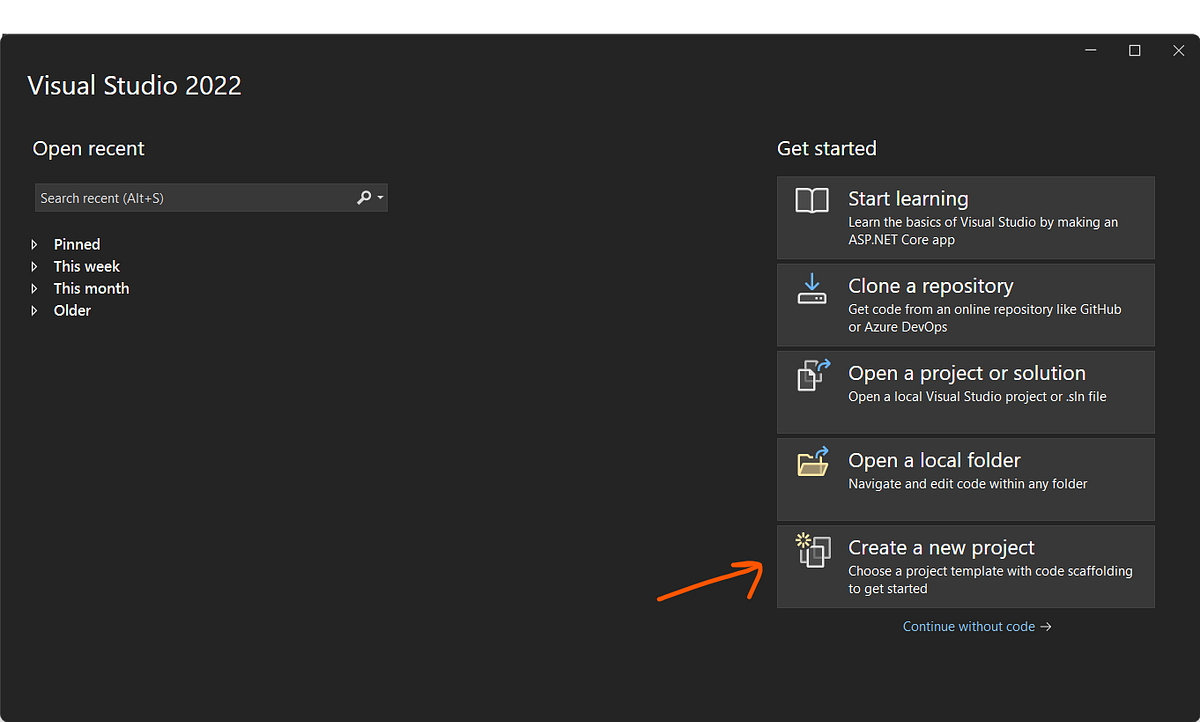Screen dimensions: 1200x722
Task: Select Open a local folder
Action: click(x=965, y=478)
